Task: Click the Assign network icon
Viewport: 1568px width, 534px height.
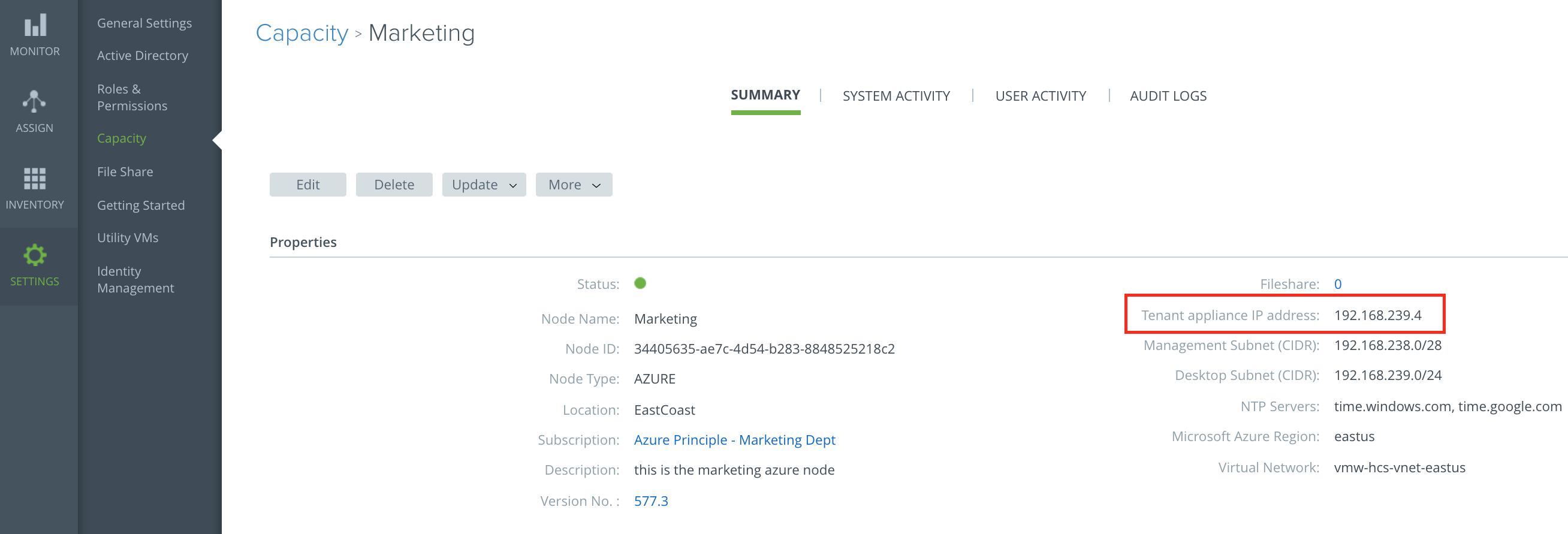Action: point(35,102)
